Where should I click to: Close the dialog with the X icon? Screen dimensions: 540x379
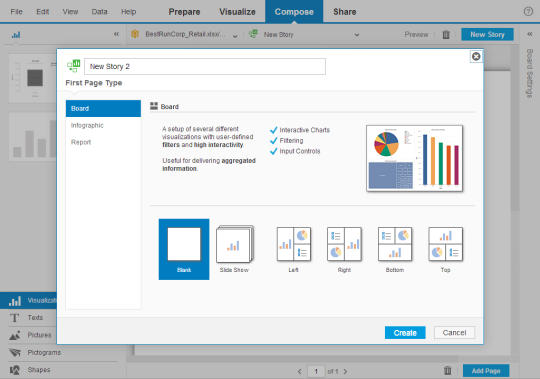click(476, 56)
